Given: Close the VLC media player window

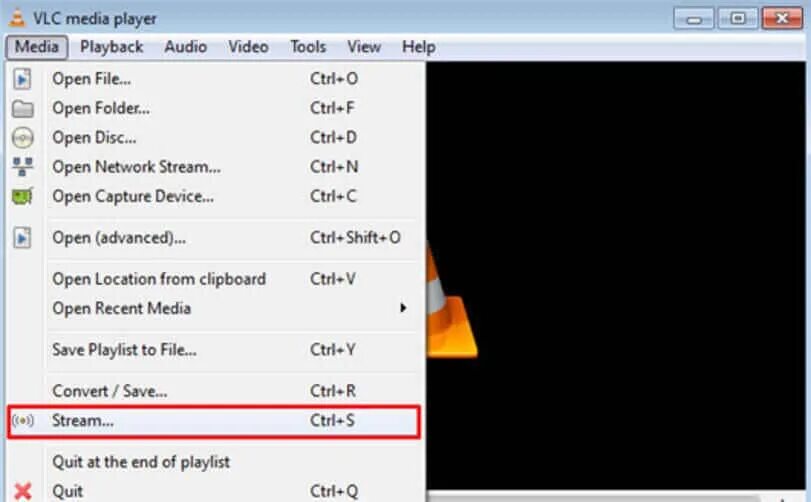Looking at the screenshot, I should click(x=783, y=19).
